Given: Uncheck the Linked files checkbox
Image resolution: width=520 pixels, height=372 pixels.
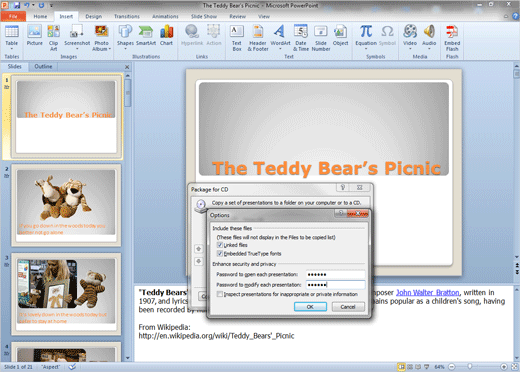Looking at the screenshot, I should pos(220,245).
